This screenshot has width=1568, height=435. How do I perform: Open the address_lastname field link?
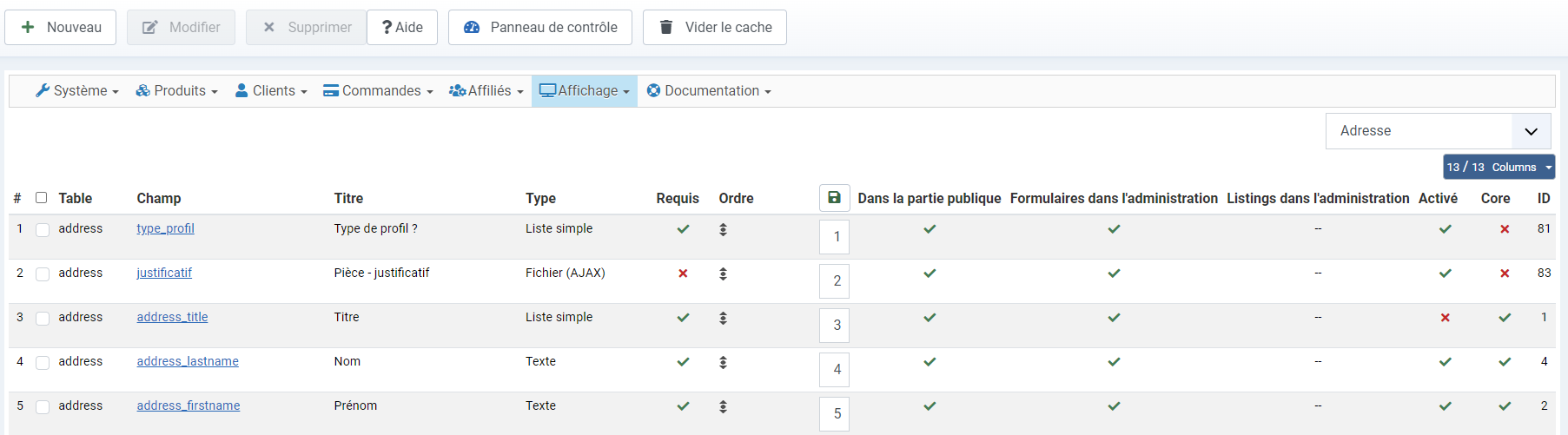(188, 361)
